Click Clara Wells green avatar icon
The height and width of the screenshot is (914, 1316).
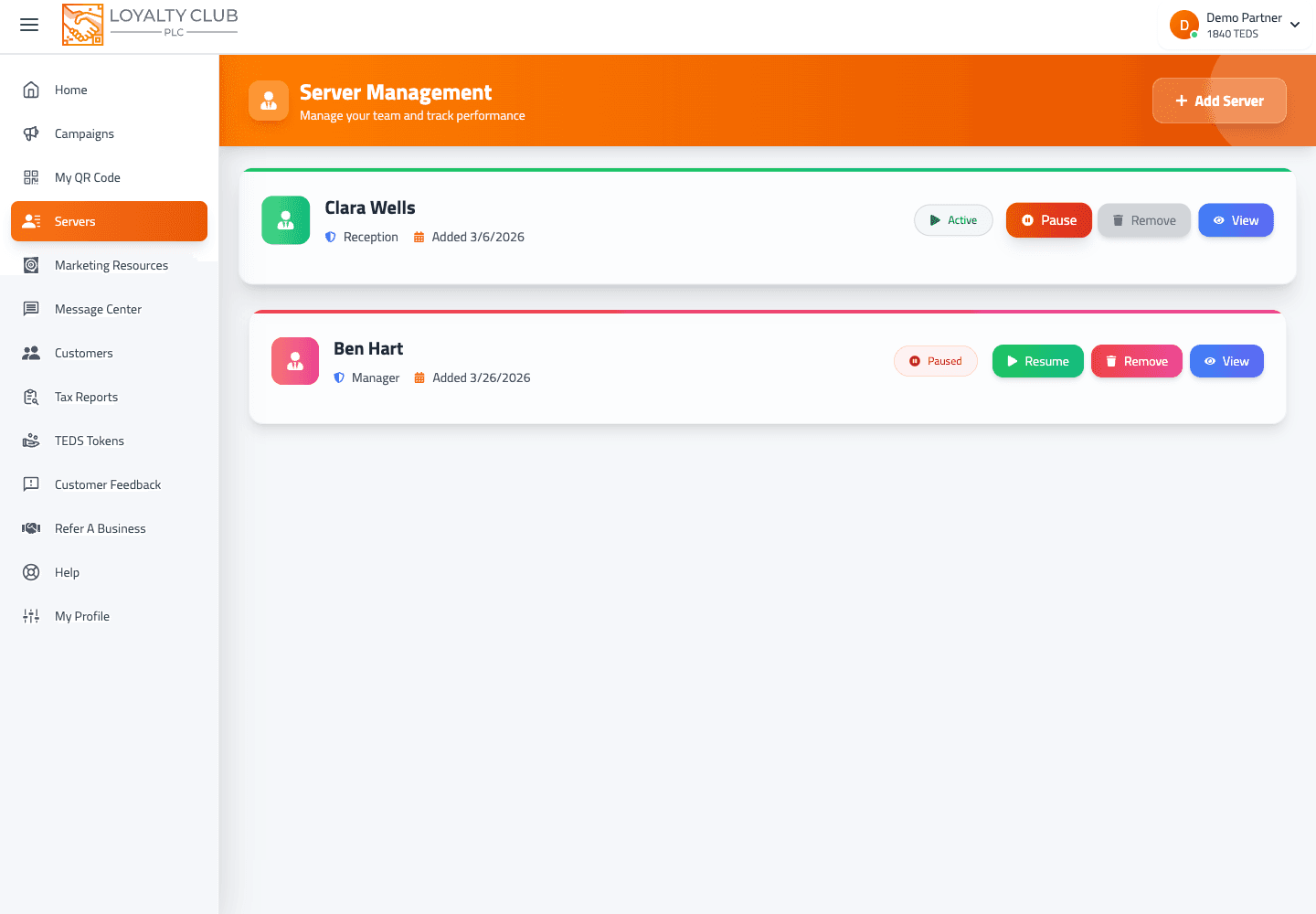point(286,220)
